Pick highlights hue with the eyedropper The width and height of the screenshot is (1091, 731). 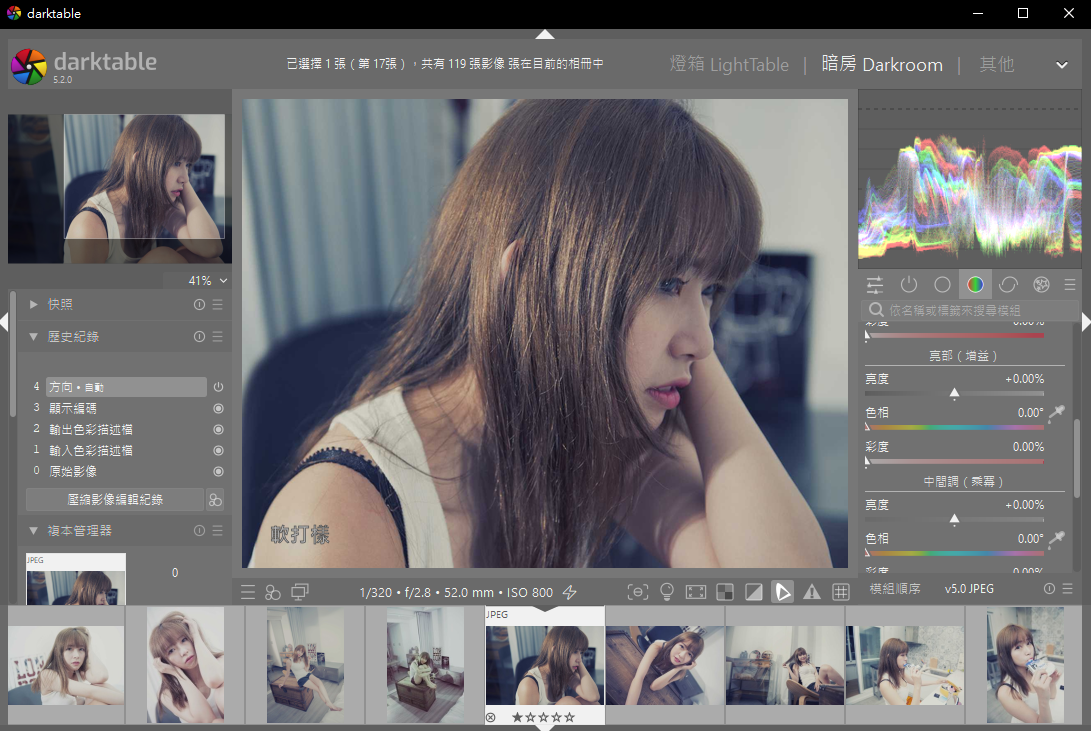tap(1057, 412)
